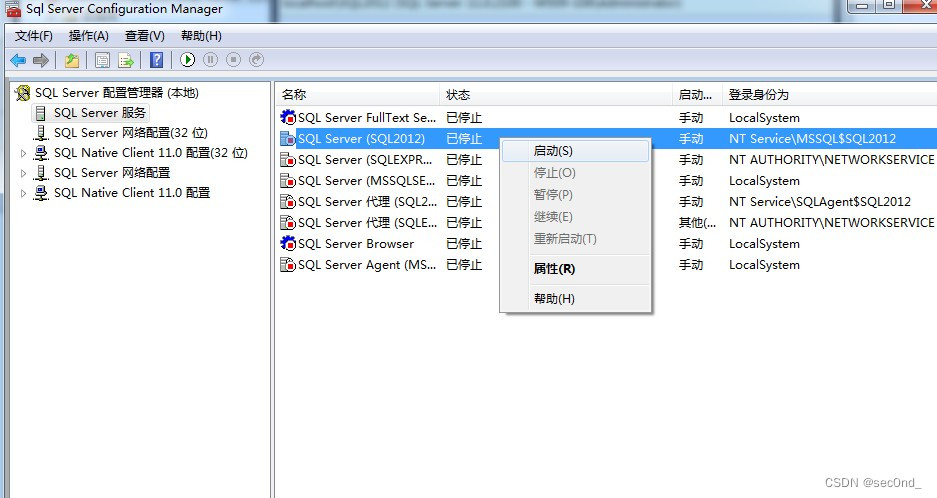Select the SQL Server Browser row name
Image resolution: width=937 pixels, height=498 pixels.
(356, 243)
